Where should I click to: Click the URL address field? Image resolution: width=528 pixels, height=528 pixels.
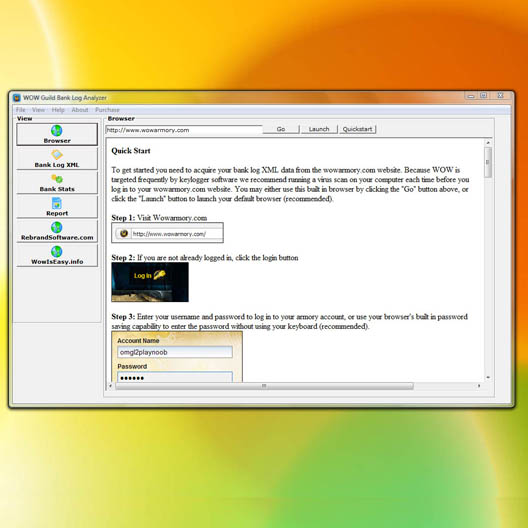pyautogui.click(x=184, y=130)
